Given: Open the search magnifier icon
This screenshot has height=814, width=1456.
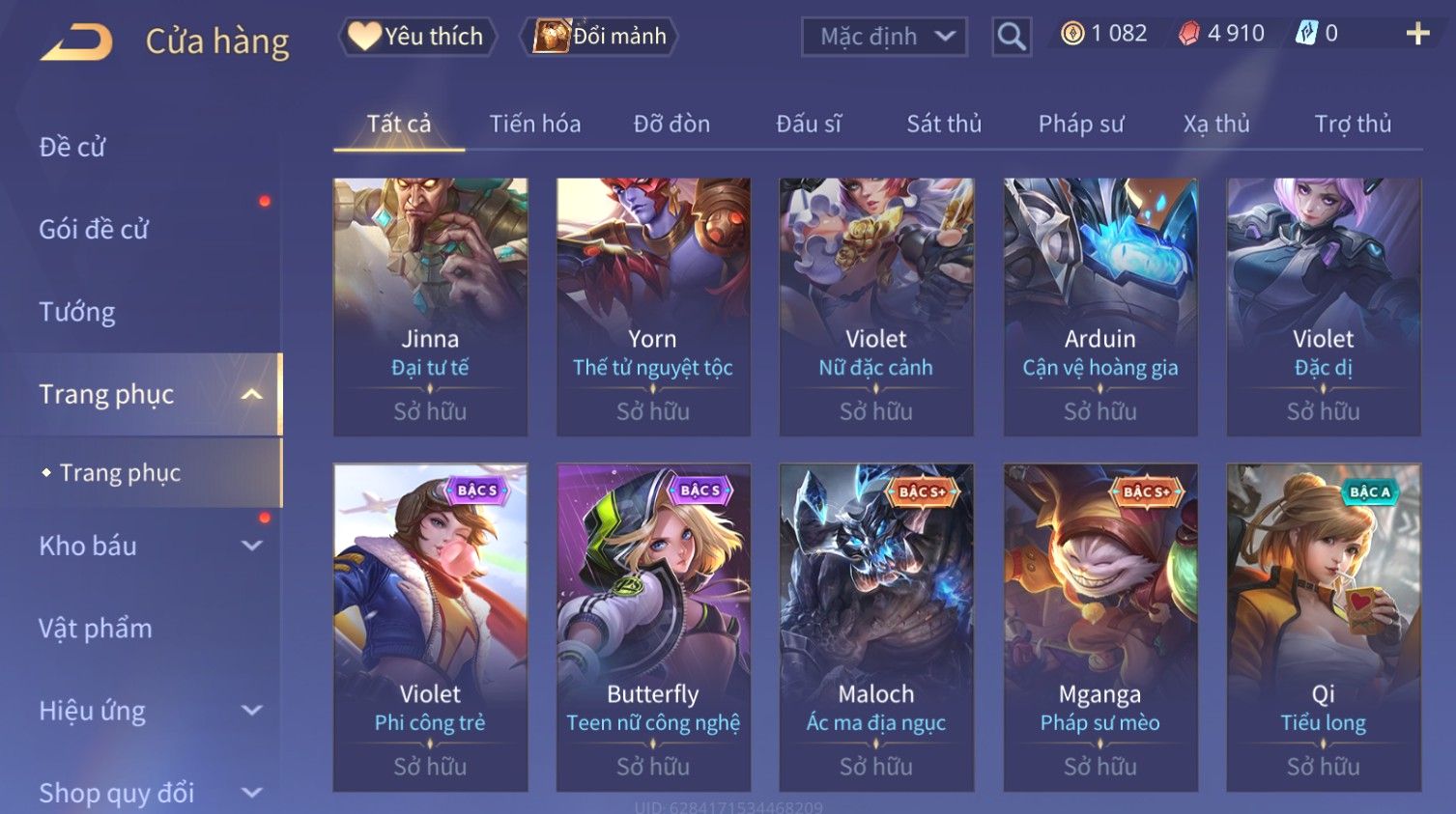Looking at the screenshot, I should point(1012,37).
